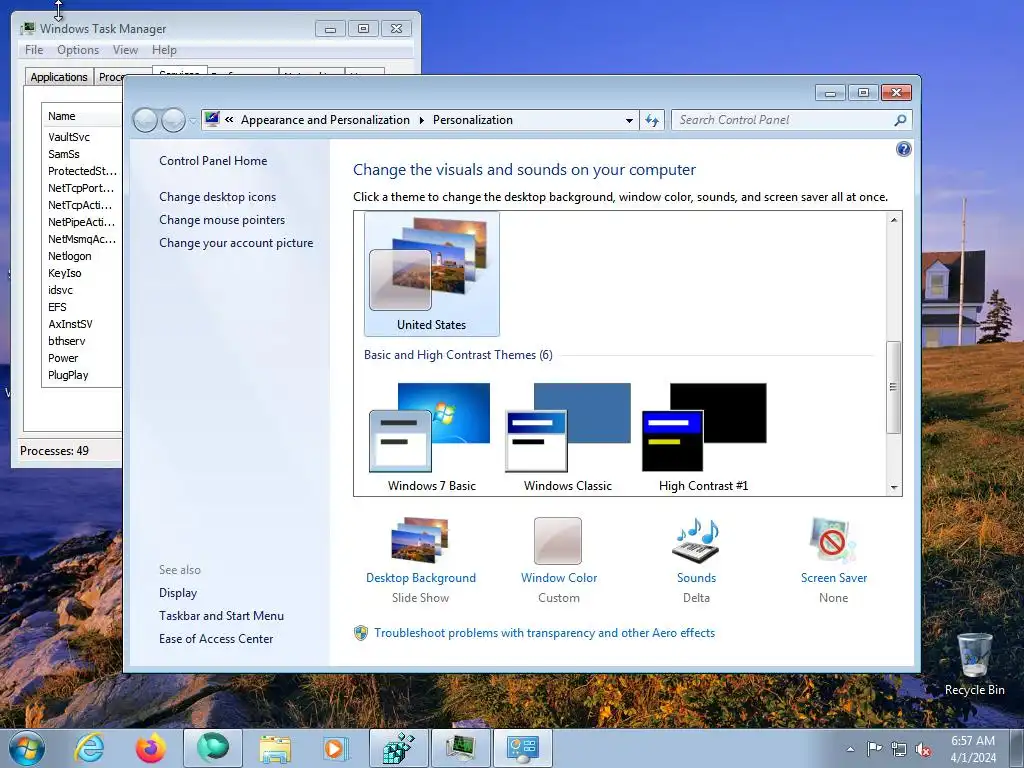
Task: Click the refresh icon beside the address bar
Action: point(652,120)
